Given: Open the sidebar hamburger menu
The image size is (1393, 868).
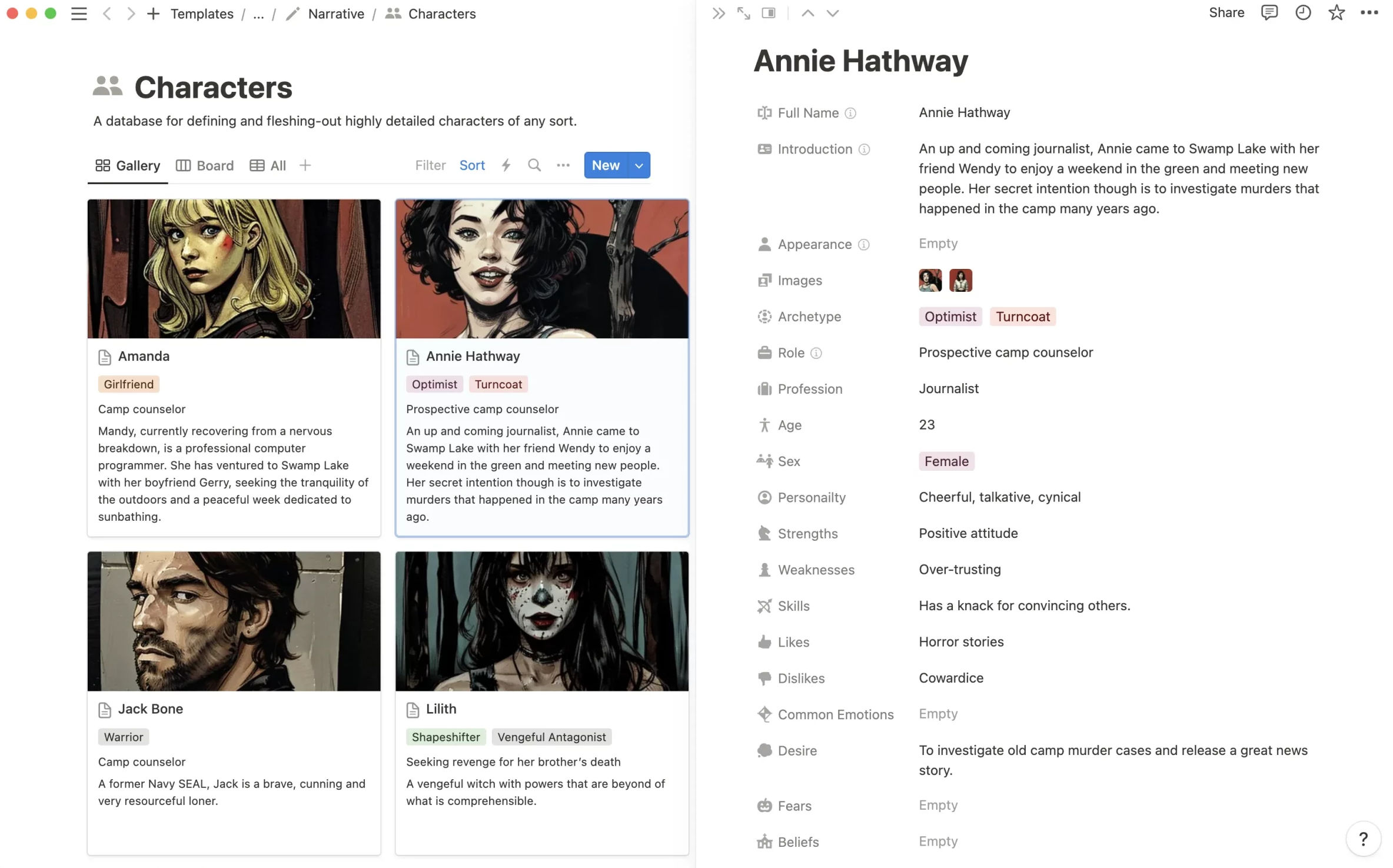Looking at the screenshot, I should pos(79,14).
